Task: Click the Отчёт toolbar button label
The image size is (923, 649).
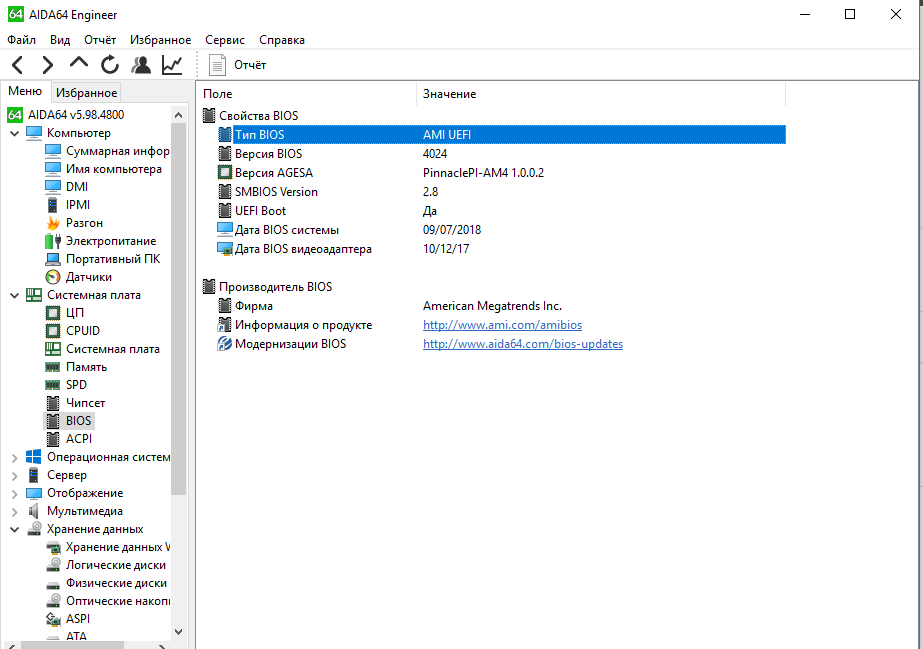Action: (250, 65)
